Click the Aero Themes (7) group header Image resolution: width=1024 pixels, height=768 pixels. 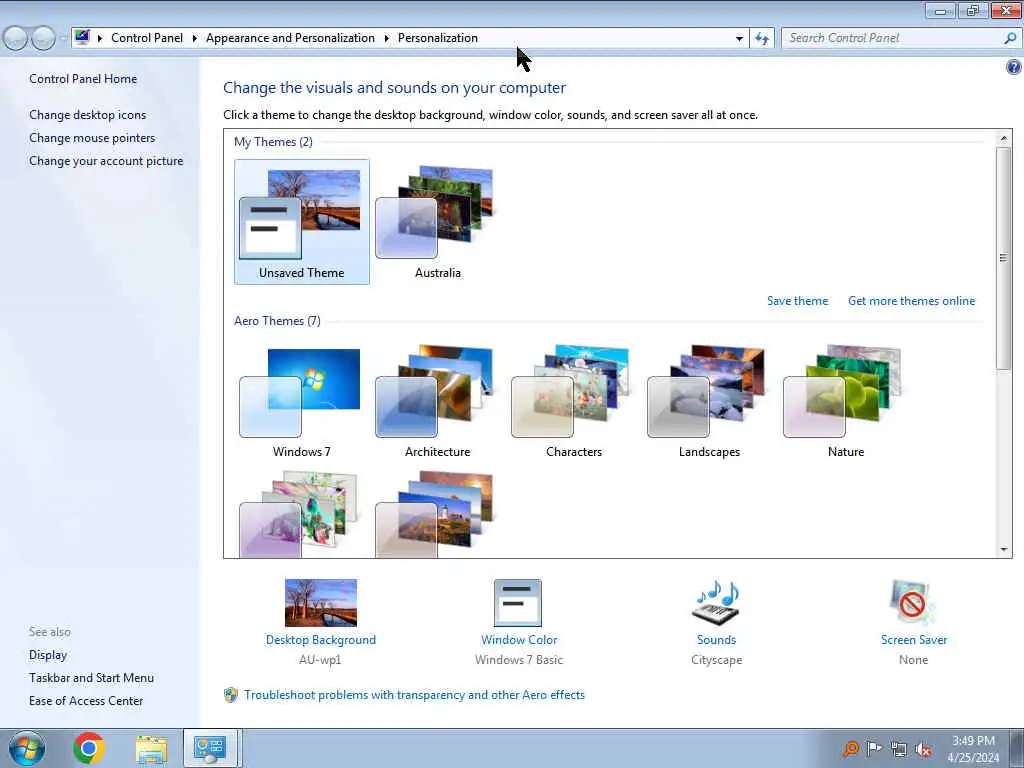(x=277, y=321)
